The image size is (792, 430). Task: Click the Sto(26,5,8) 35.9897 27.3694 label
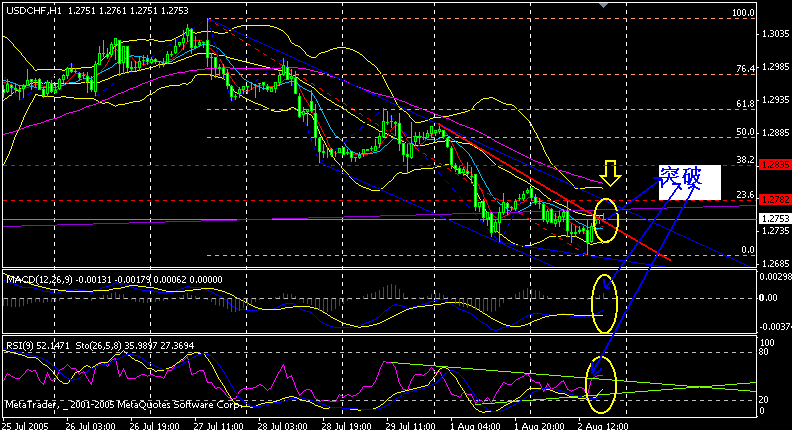click(x=134, y=346)
